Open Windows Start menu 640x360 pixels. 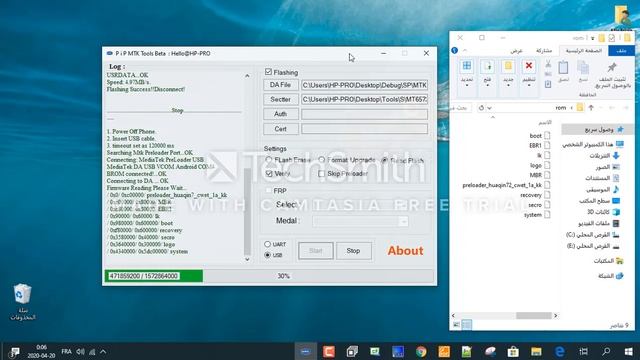pyautogui.click(x=629, y=351)
